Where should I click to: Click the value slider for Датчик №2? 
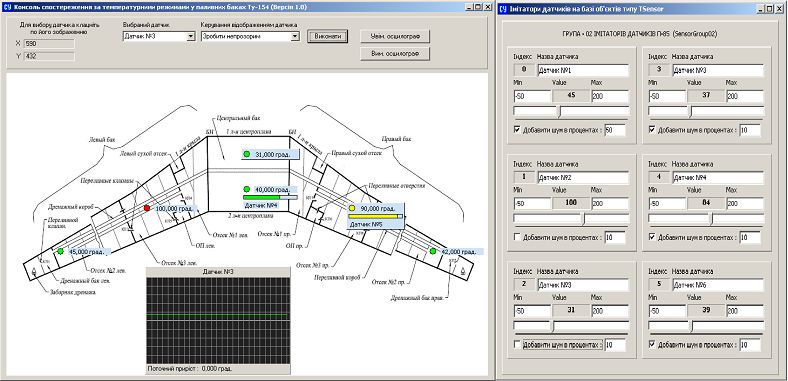click(x=571, y=219)
